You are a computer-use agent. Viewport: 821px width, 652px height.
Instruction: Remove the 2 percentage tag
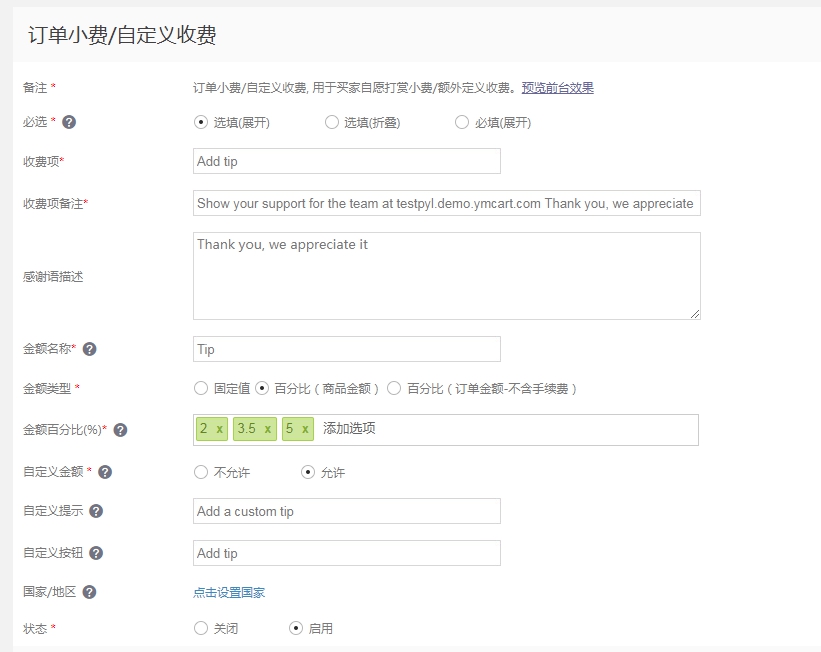[219, 429]
